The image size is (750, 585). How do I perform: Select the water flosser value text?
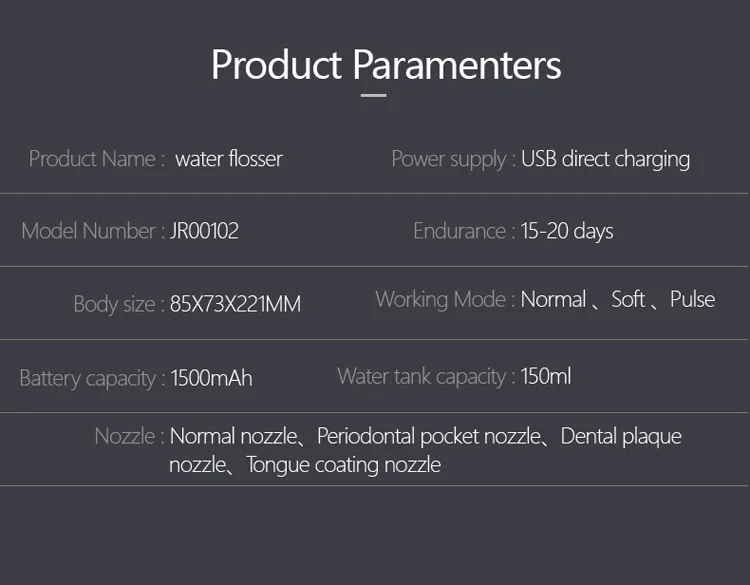pyautogui.click(x=229, y=159)
